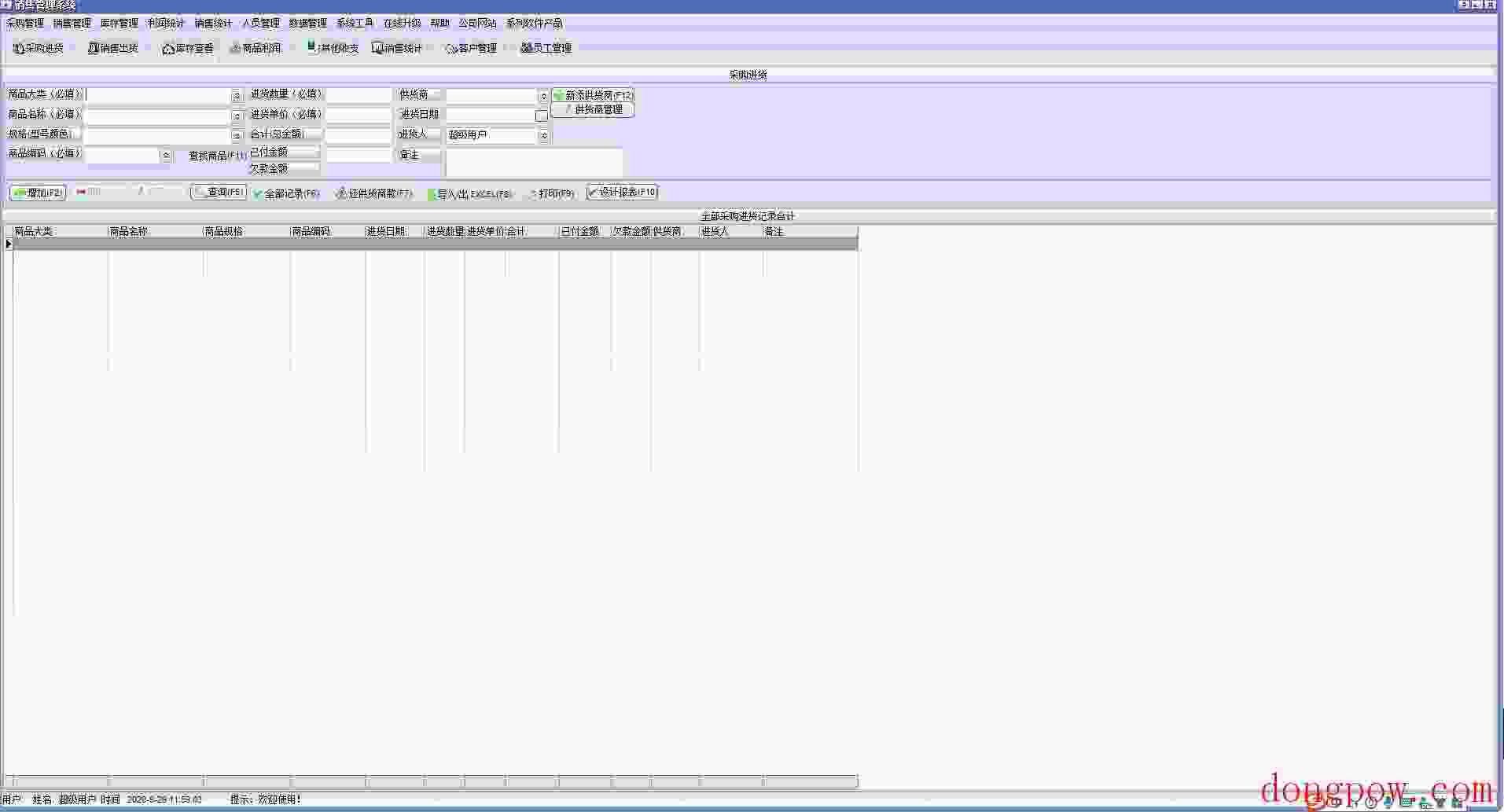The image size is (1504, 812).
Task: Open the 商品利润 toolbar icon
Action: coord(256,48)
